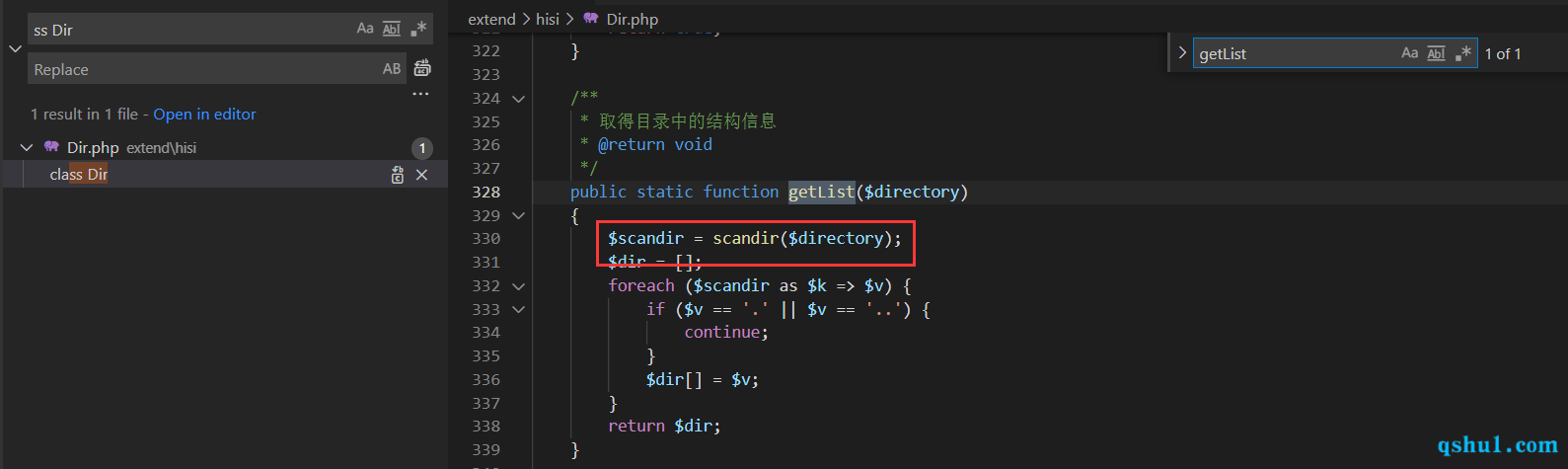The width and height of the screenshot is (1568, 469).
Task: Click replace icon on class Dir result
Action: [x=398, y=175]
